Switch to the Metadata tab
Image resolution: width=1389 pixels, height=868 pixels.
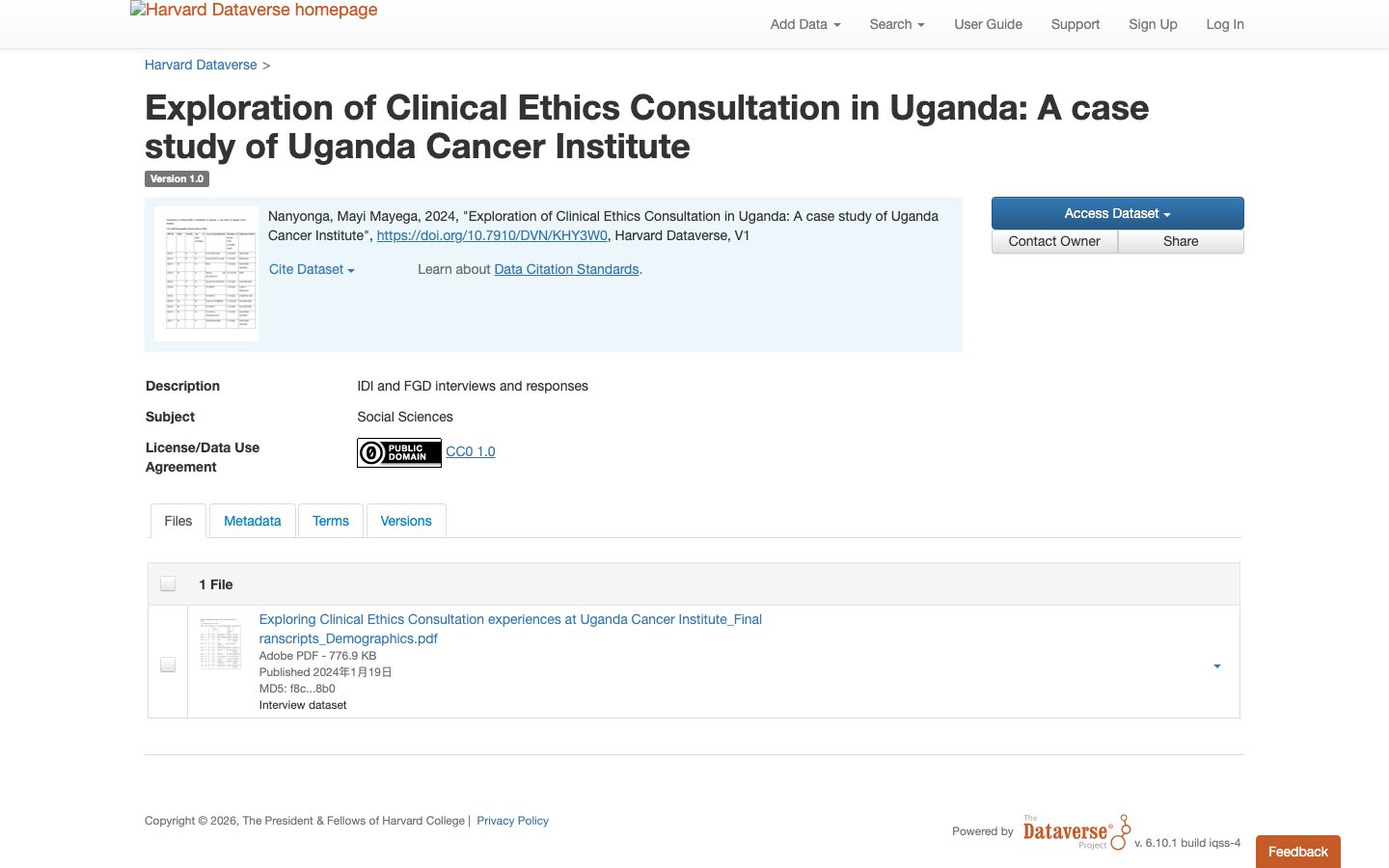[x=252, y=521]
